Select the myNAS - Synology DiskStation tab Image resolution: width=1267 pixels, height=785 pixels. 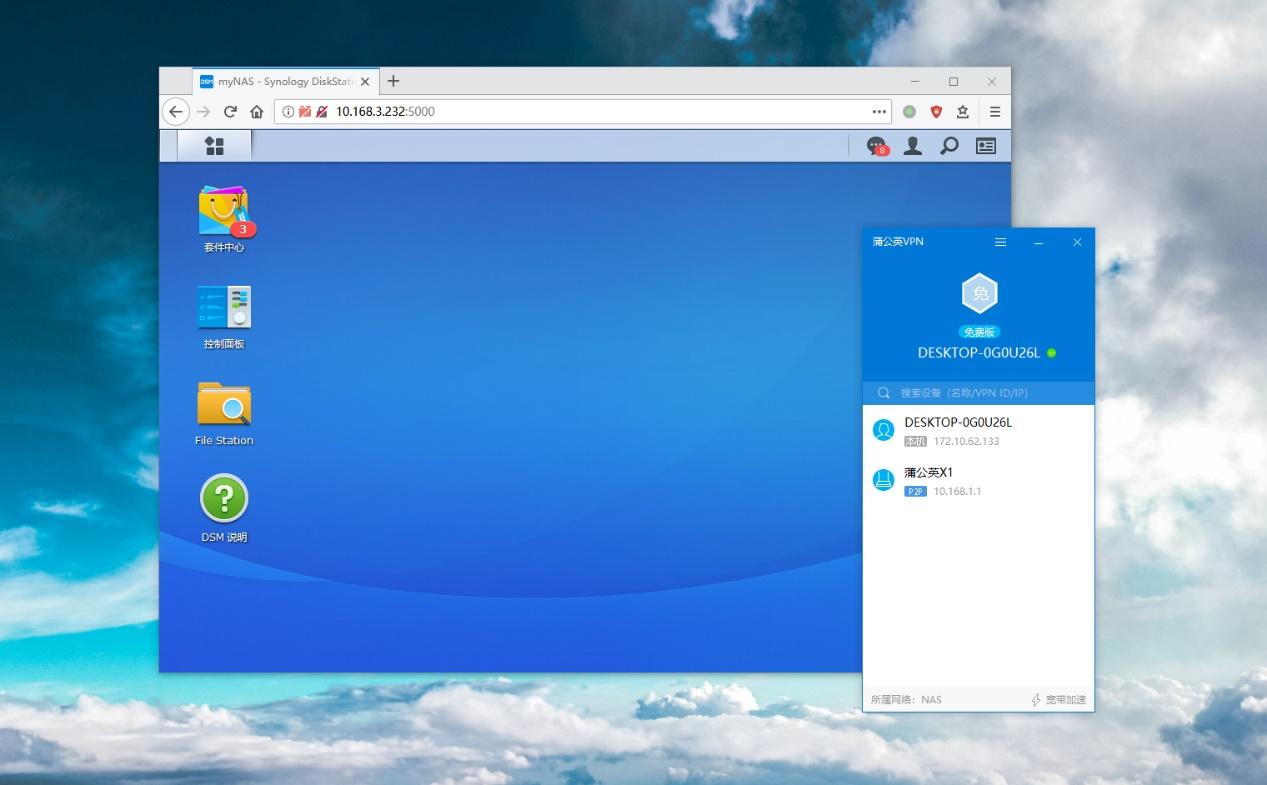(x=285, y=82)
